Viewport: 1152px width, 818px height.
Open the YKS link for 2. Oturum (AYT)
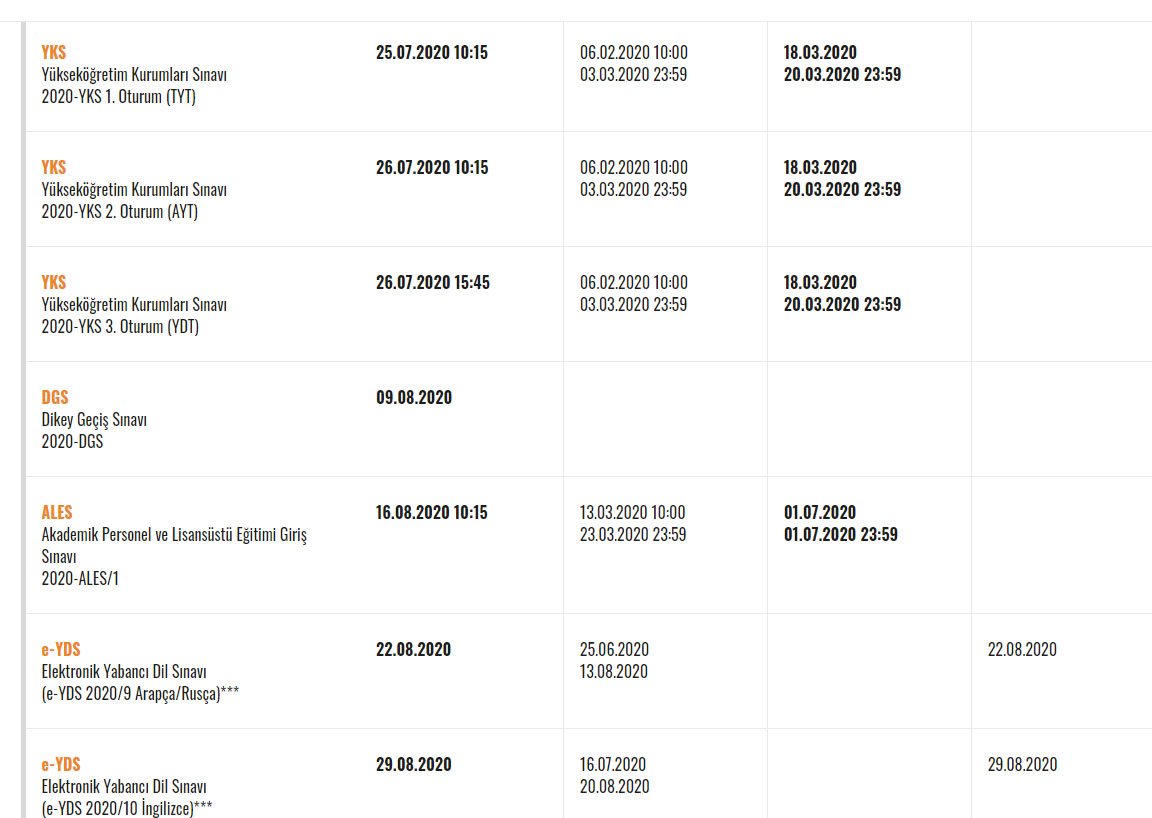pos(54,168)
